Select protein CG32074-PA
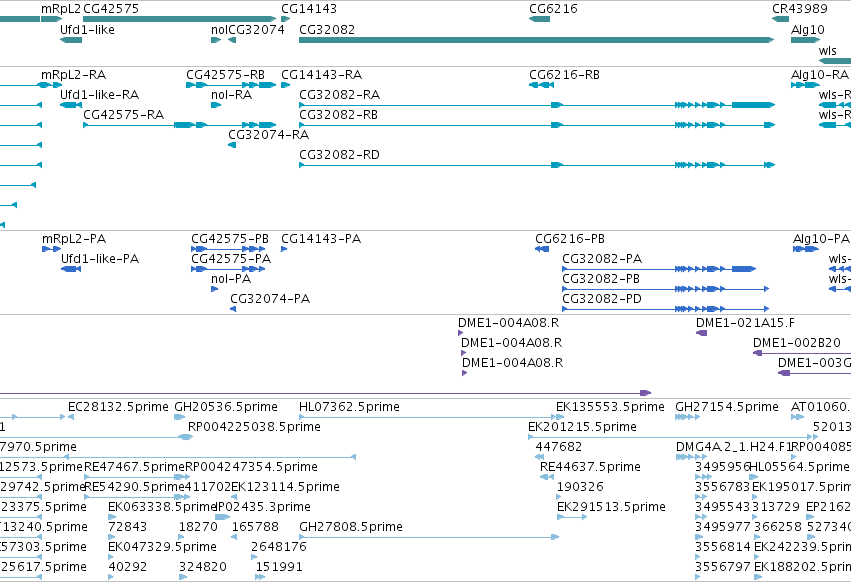The image size is (851, 582). pyautogui.click(x=233, y=309)
